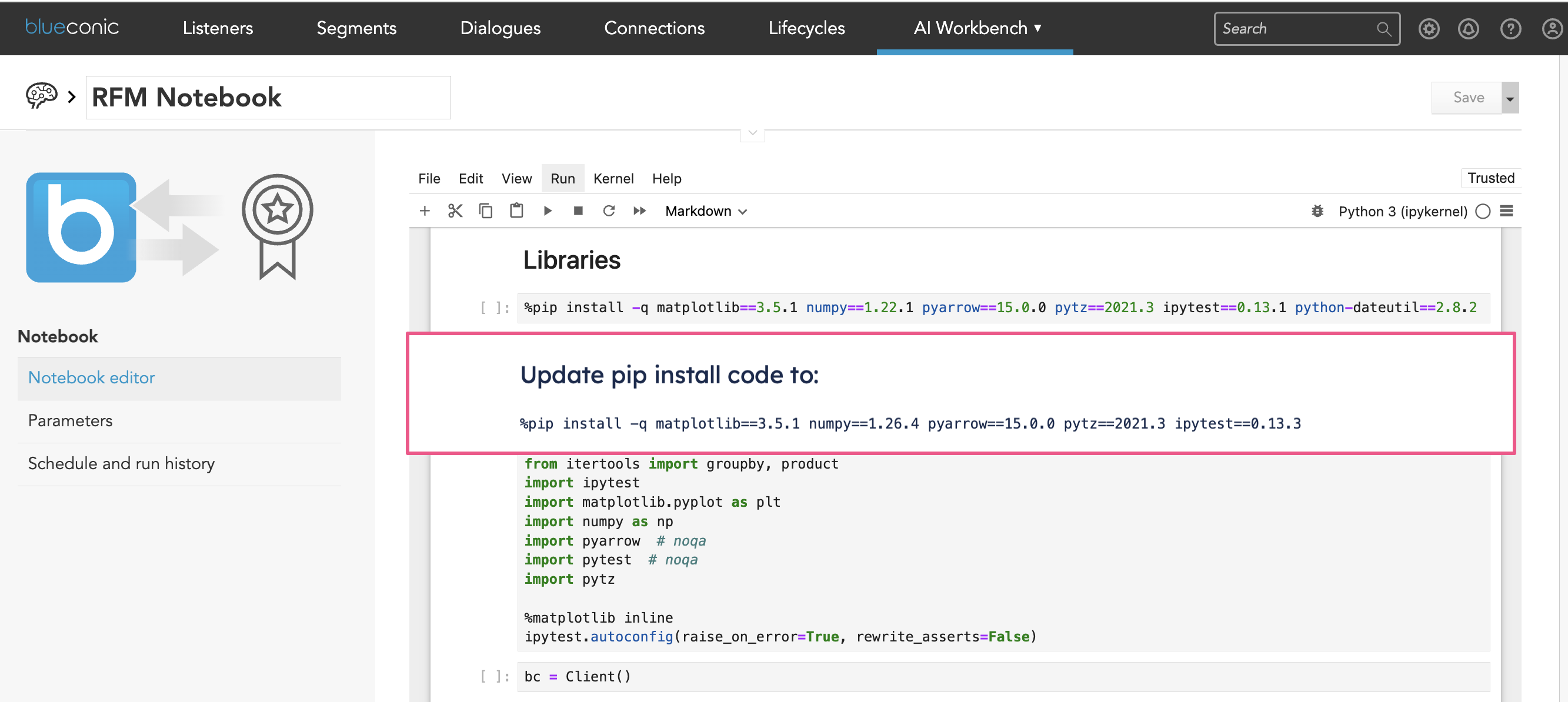
Task: Expand the Save dropdown arrow
Action: click(x=1510, y=98)
